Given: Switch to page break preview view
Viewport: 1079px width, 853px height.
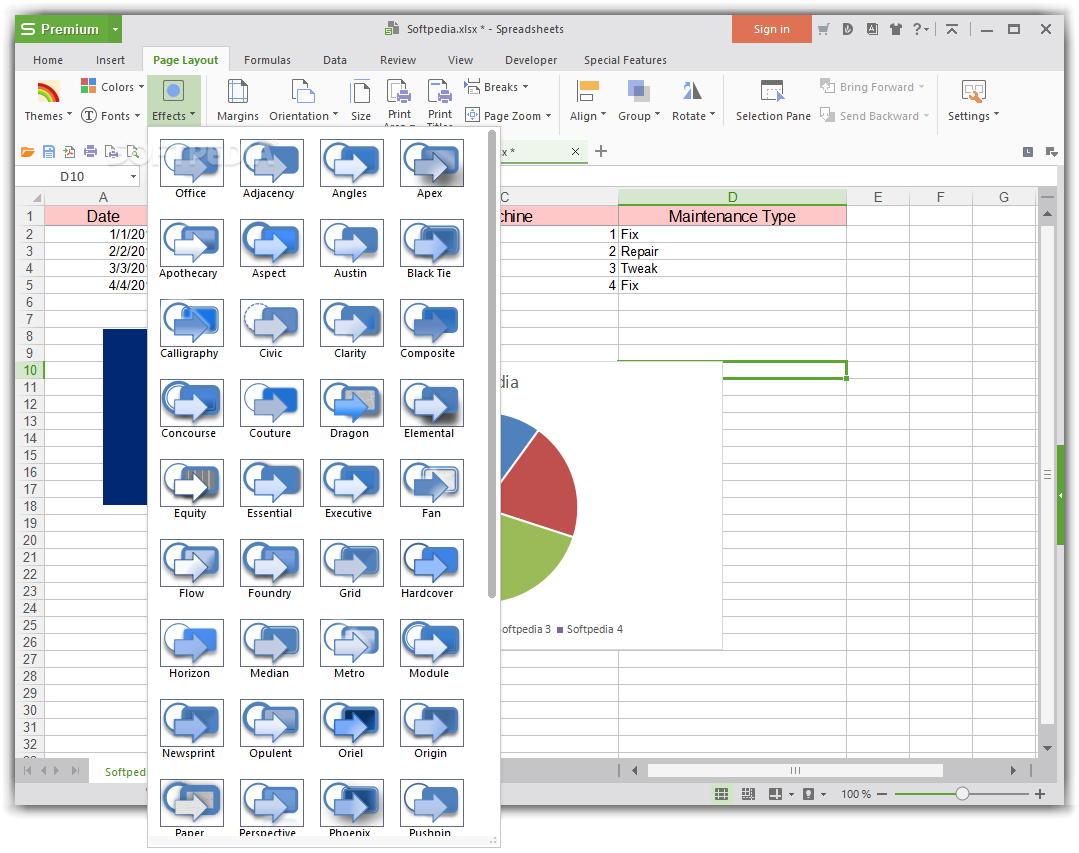Looking at the screenshot, I should pos(748,794).
